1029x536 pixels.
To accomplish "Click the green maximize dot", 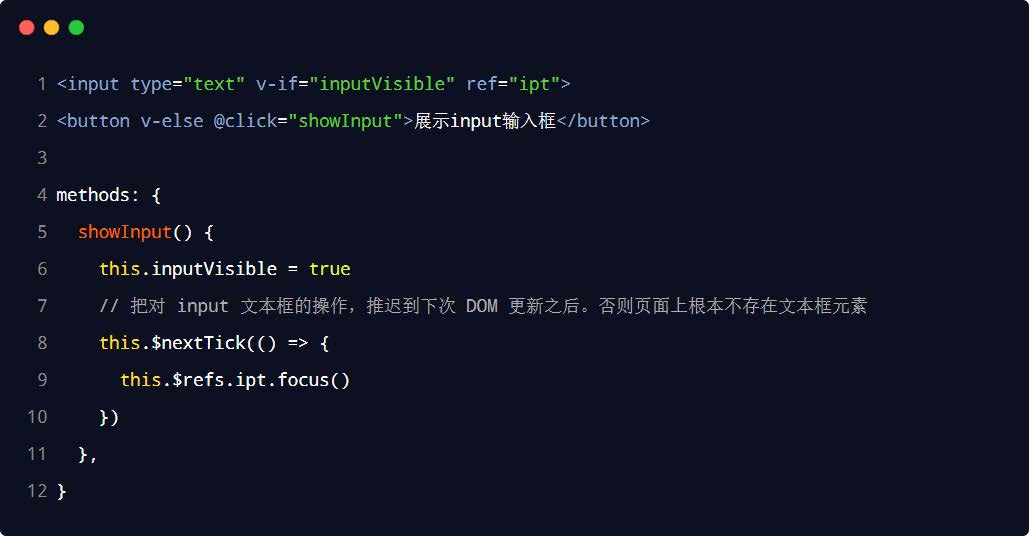I will (x=76, y=28).
